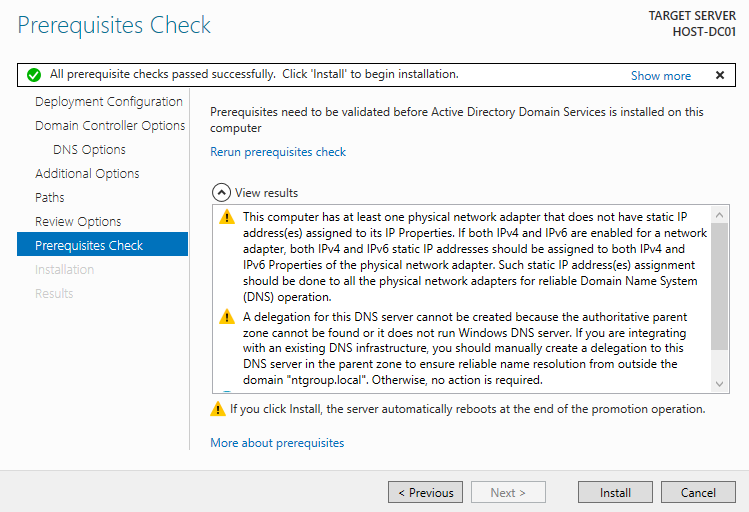This screenshot has height=512, width=749.
Task: Select Paths in wizard sidebar
Action: [50, 198]
